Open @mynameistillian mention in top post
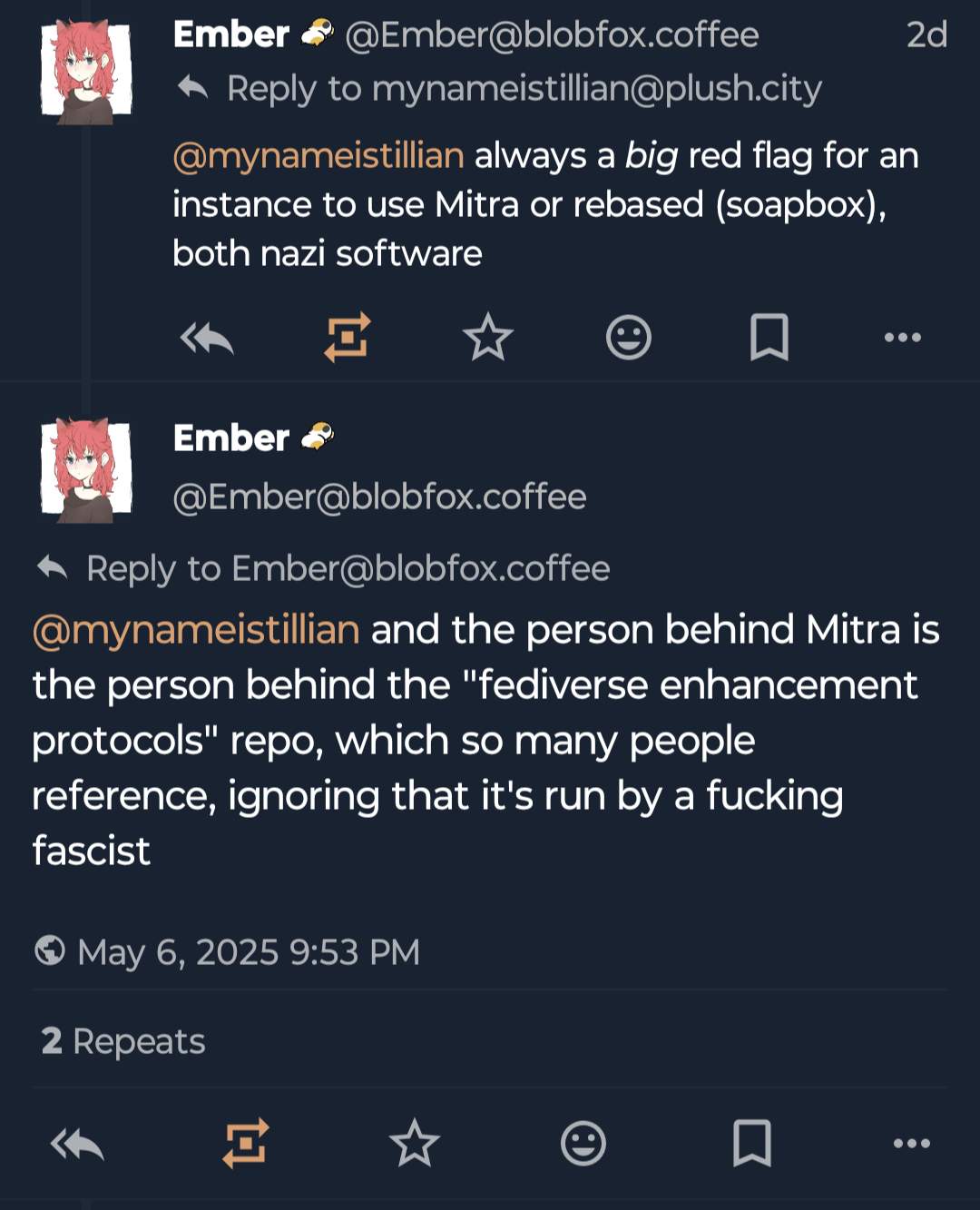The image size is (980, 1210). [x=318, y=156]
